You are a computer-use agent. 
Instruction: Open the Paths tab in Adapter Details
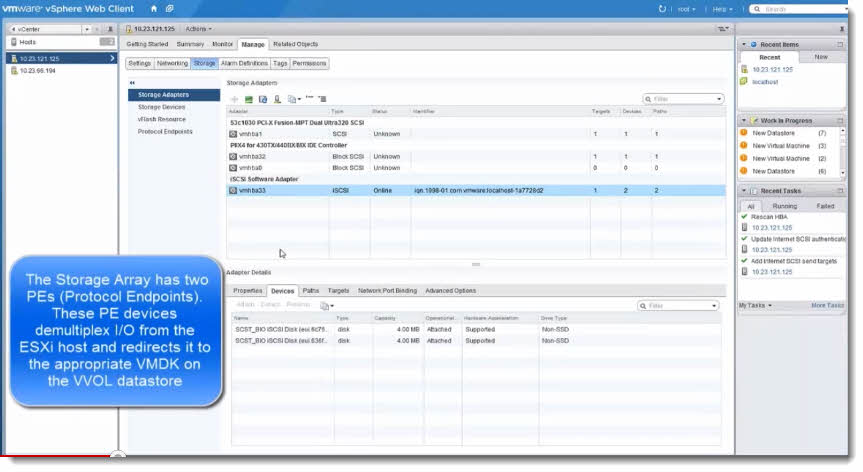310,290
